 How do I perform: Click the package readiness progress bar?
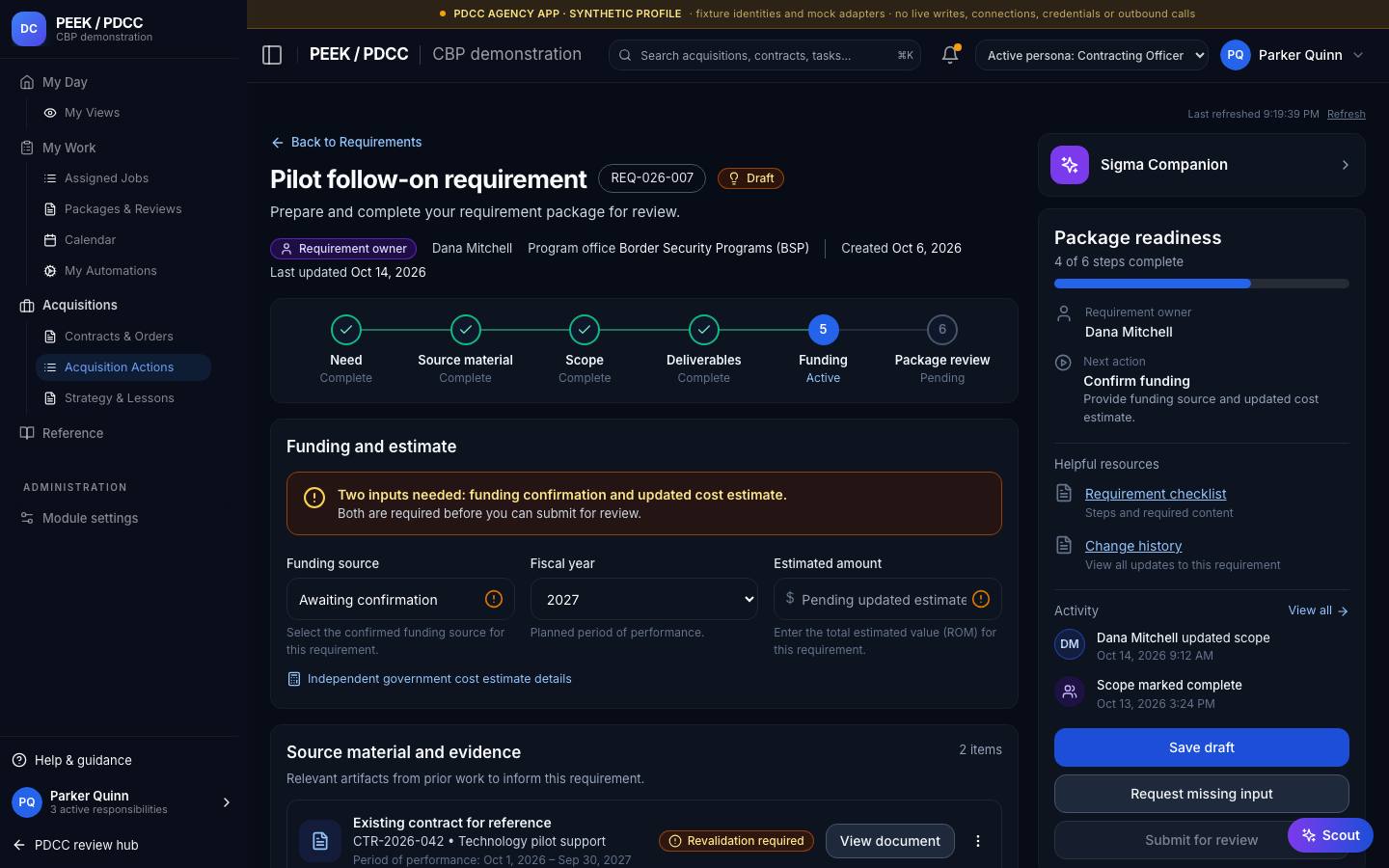[x=1201, y=284]
